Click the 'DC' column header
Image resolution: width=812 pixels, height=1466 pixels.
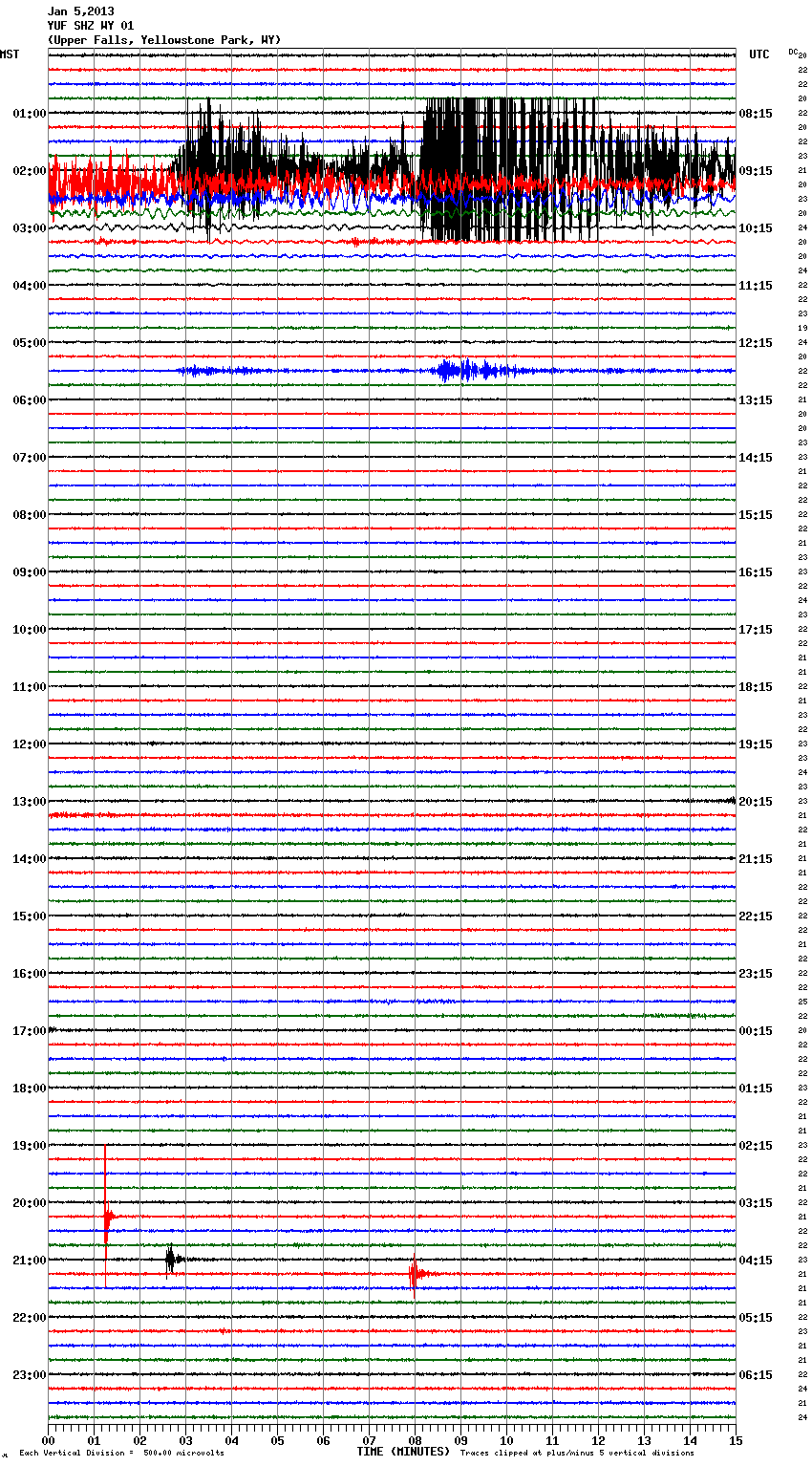point(794,52)
